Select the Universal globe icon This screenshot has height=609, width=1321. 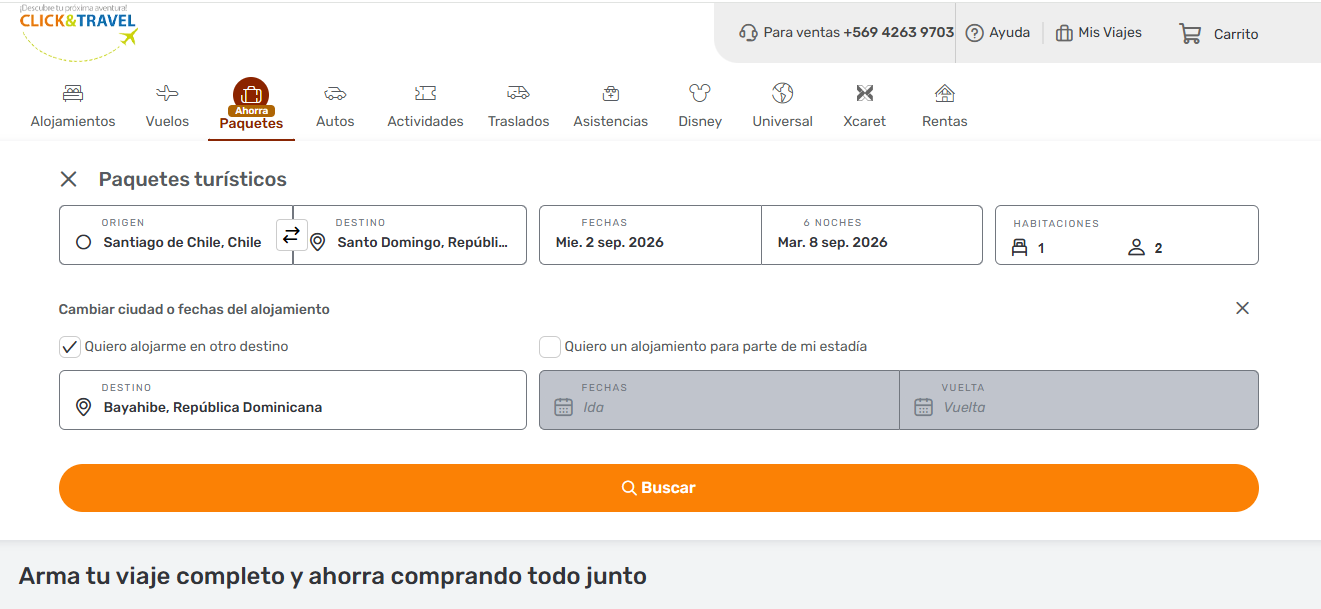(782, 94)
